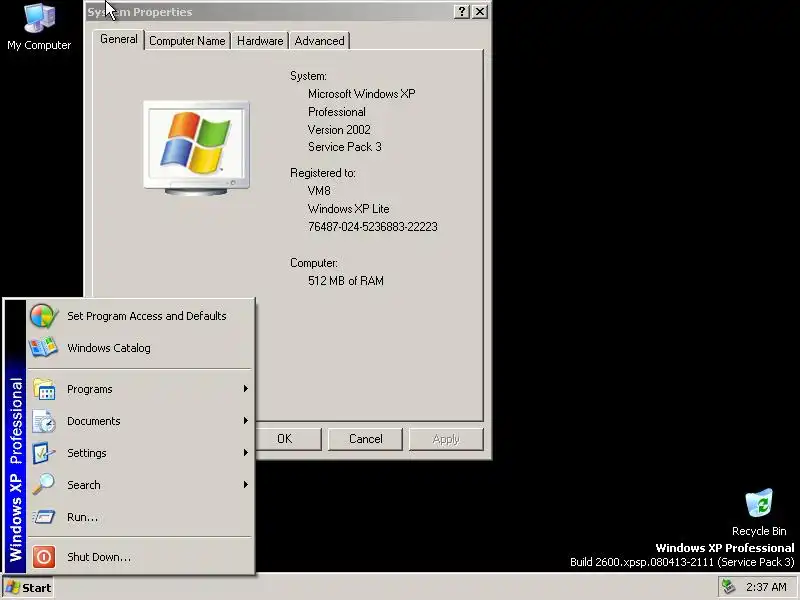The image size is (800, 600).
Task: Click the Documents icon in Start menu
Action: (x=44, y=421)
